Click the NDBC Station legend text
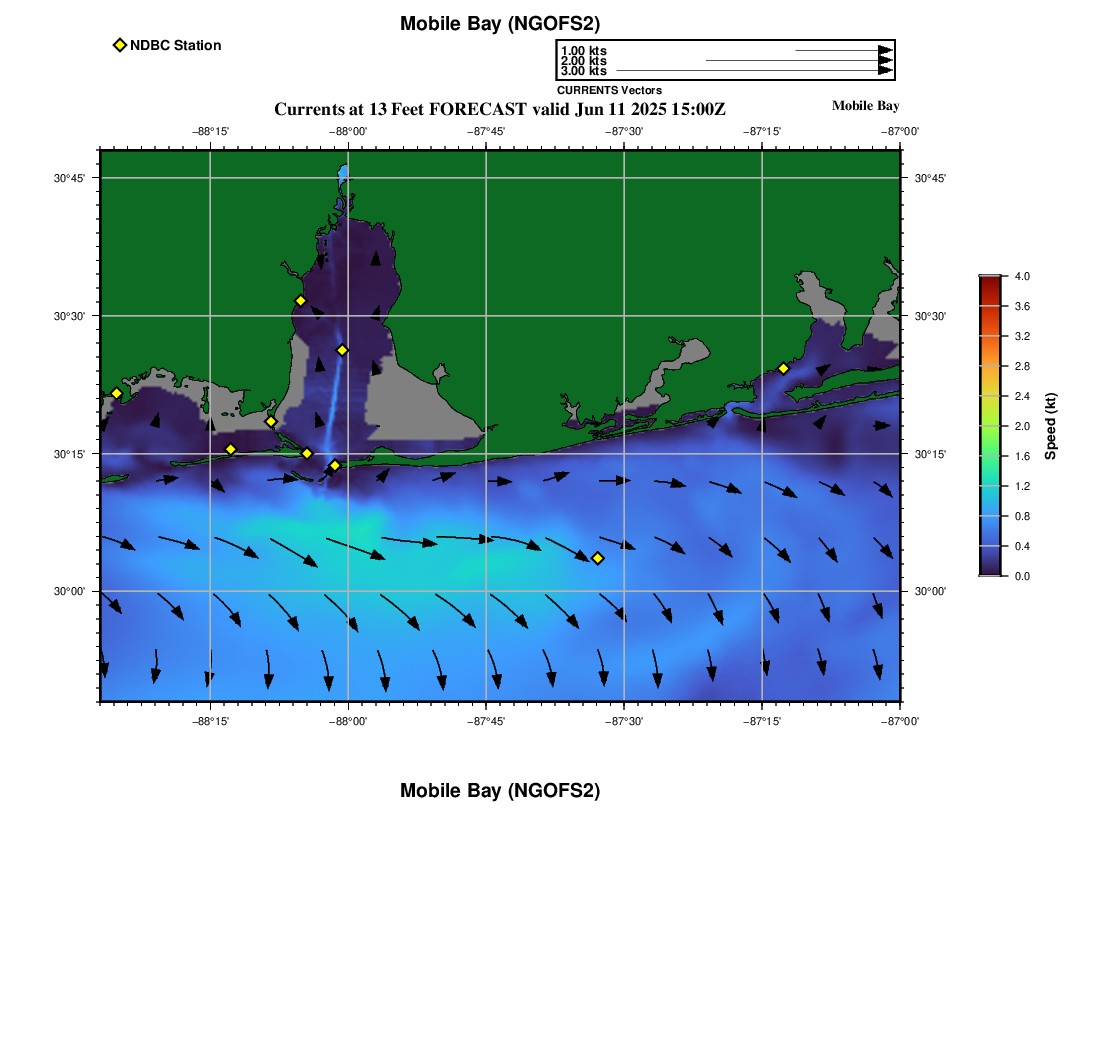Screen dimensions: 1100x1050 (x=176, y=45)
